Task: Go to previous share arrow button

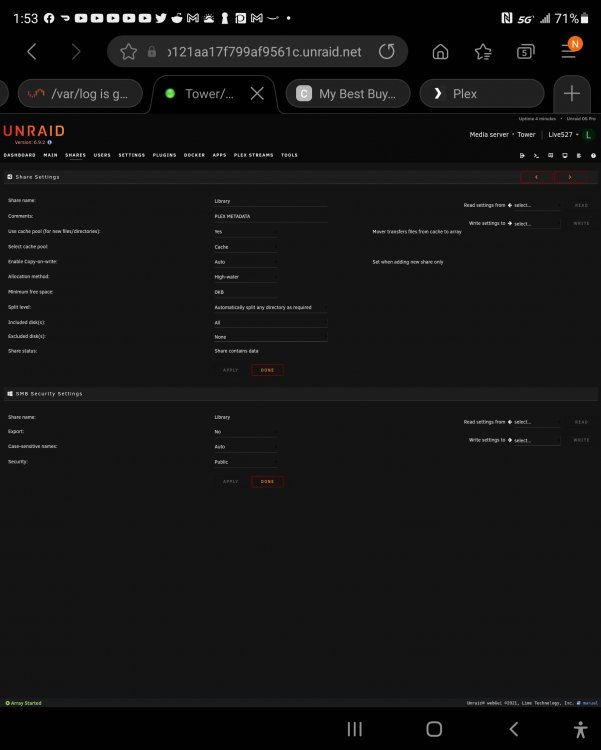Action: click(536, 177)
